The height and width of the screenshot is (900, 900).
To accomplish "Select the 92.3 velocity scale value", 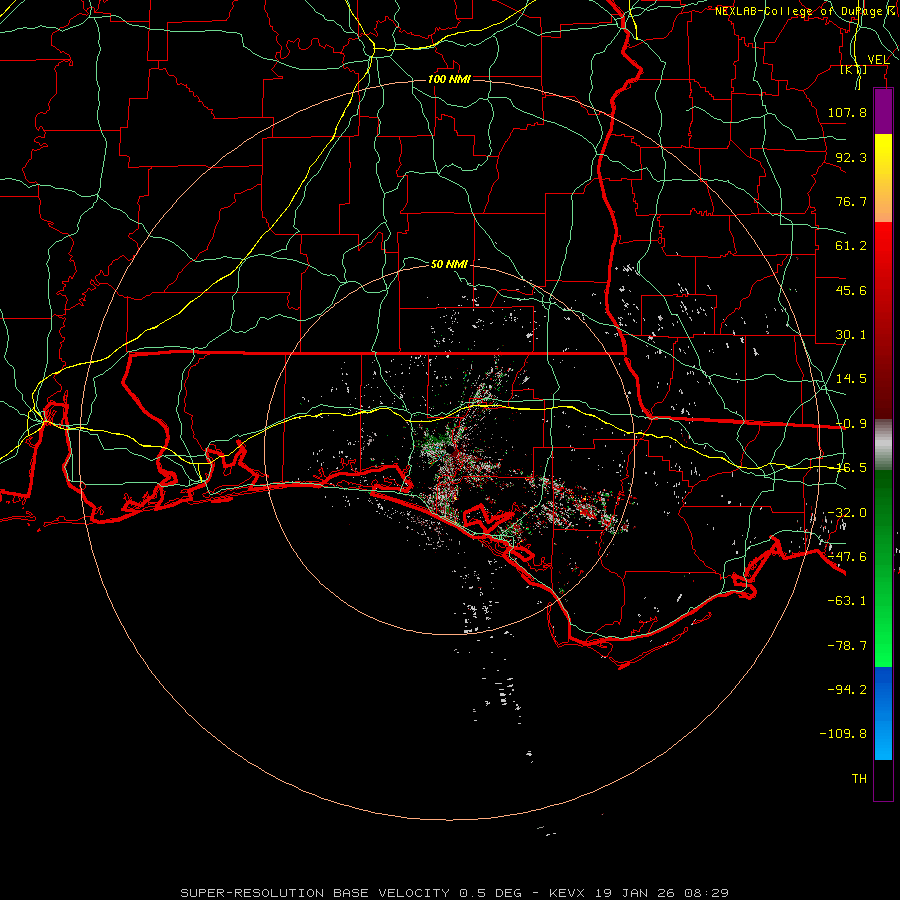I will [x=851, y=157].
